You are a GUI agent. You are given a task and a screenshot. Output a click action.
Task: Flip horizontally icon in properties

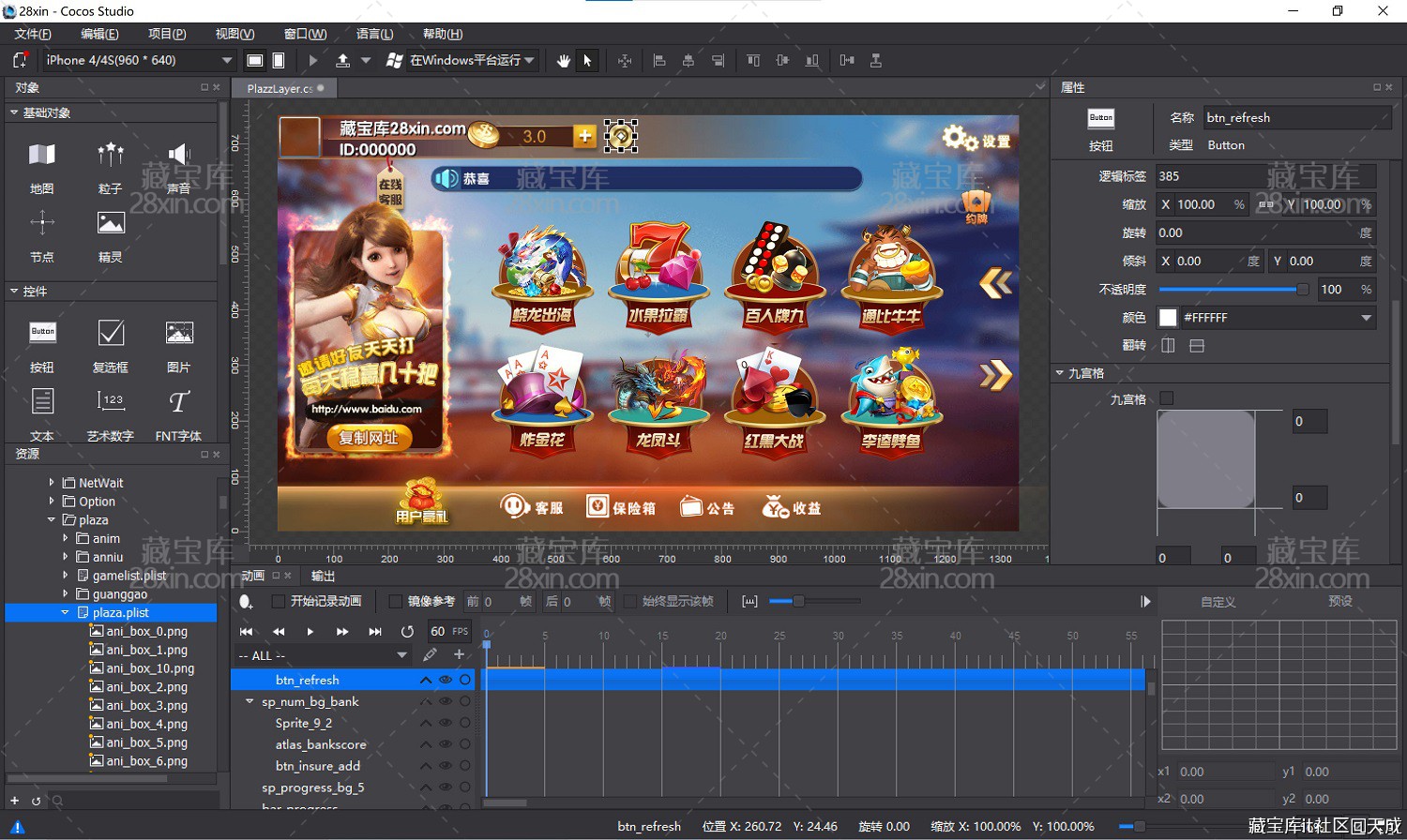(1168, 346)
